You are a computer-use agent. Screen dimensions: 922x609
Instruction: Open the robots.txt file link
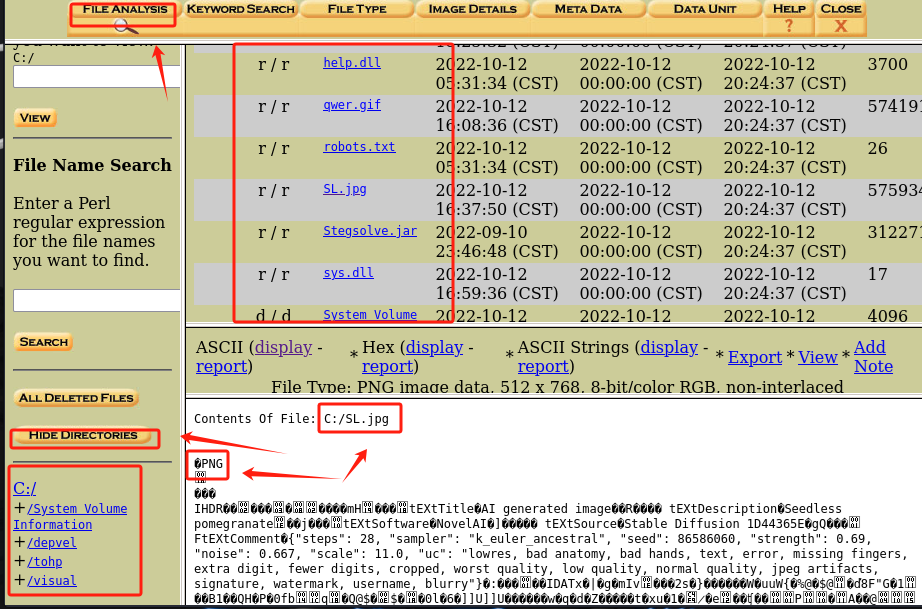pyautogui.click(x=359, y=146)
